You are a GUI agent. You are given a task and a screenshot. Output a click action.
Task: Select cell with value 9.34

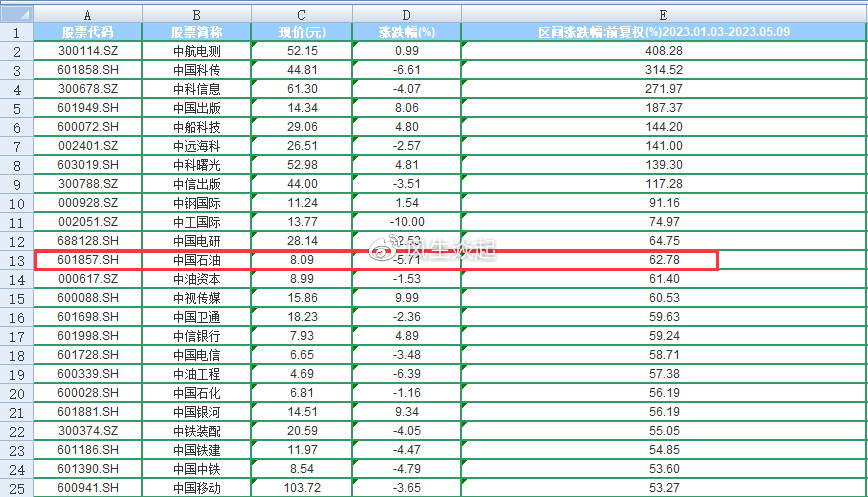pyautogui.click(x=407, y=412)
